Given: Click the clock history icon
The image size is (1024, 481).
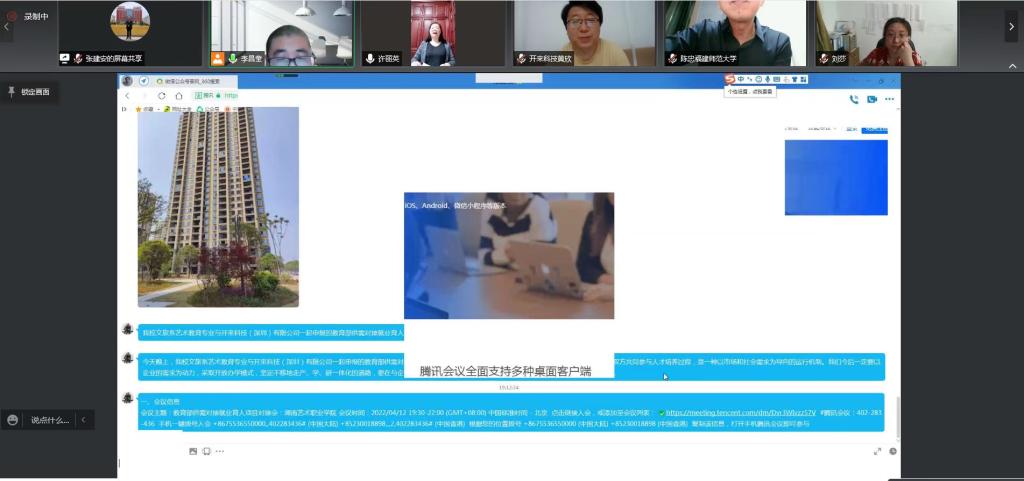Looking at the screenshot, I should pyautogui.click(x=893, y=451).
